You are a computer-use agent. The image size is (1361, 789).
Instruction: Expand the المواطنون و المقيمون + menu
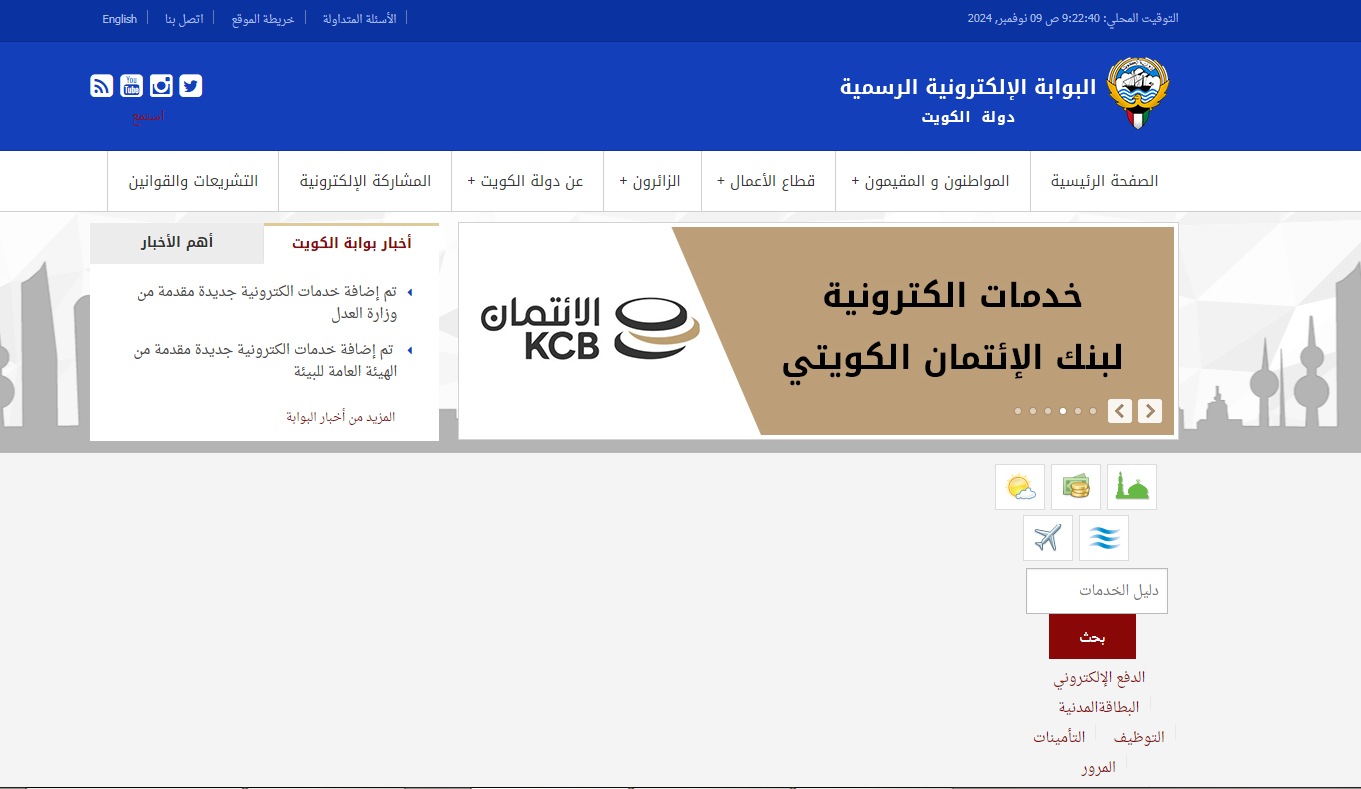pos(931,181)
